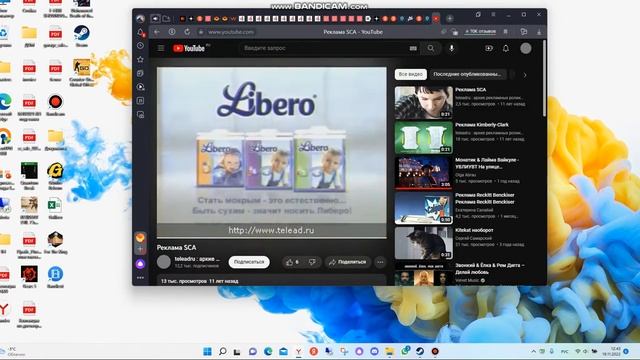640x360 pixels.
Task: Click the www.youtube.com address field
Action: tap(231, 32)
